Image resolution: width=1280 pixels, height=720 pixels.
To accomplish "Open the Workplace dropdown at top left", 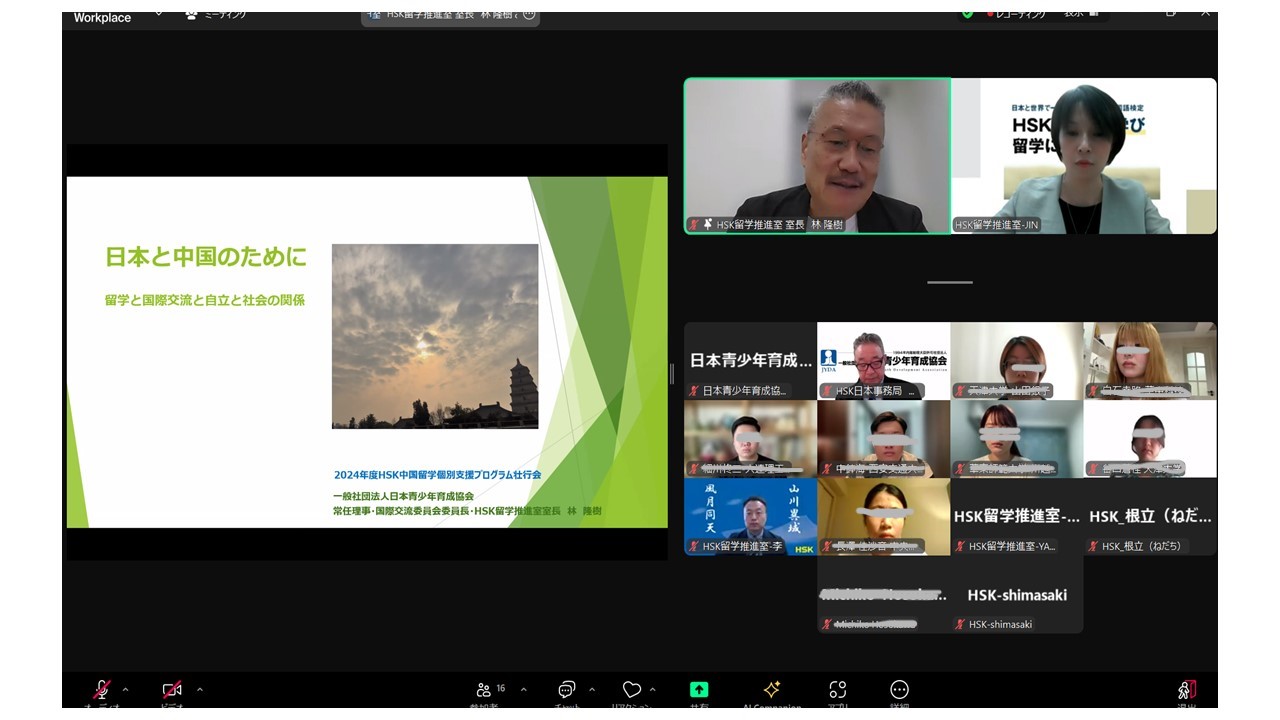I will [x=158, y=16].
